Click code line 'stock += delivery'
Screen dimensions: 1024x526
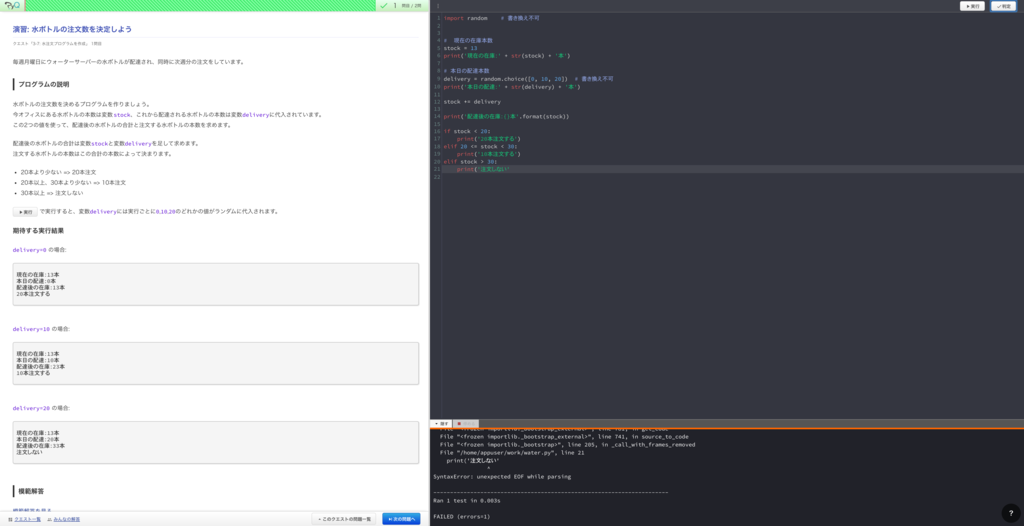point(472,102)
